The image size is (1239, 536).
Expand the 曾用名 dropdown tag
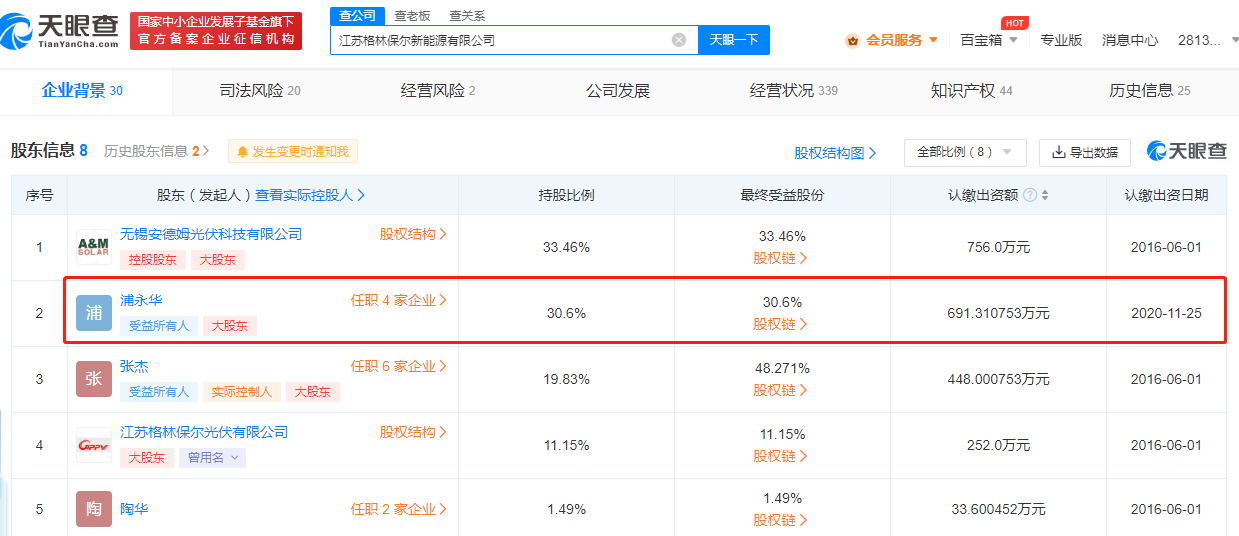(x=212, y=457)
